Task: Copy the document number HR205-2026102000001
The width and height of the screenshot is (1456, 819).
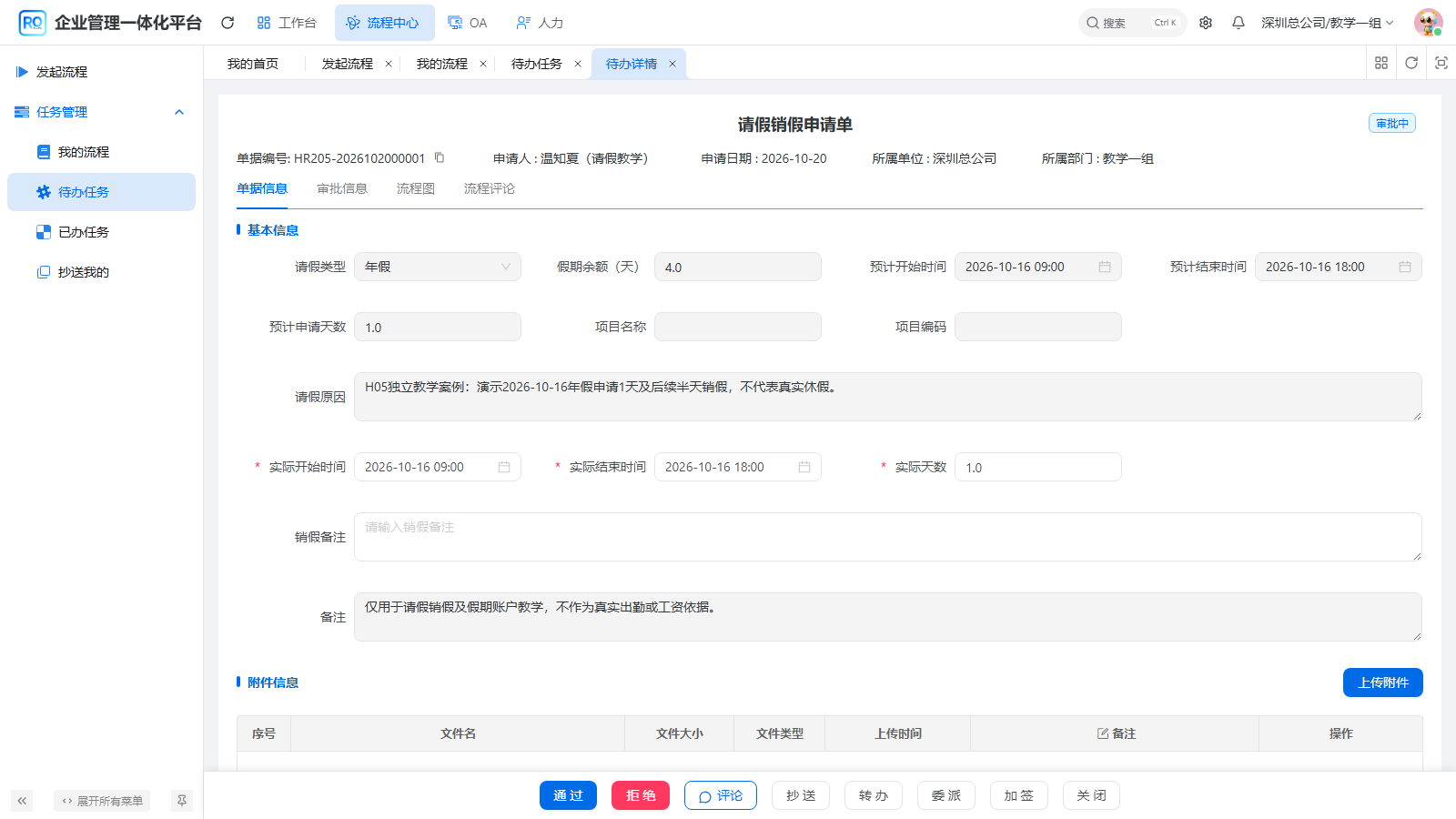Action: pos(440,157)
